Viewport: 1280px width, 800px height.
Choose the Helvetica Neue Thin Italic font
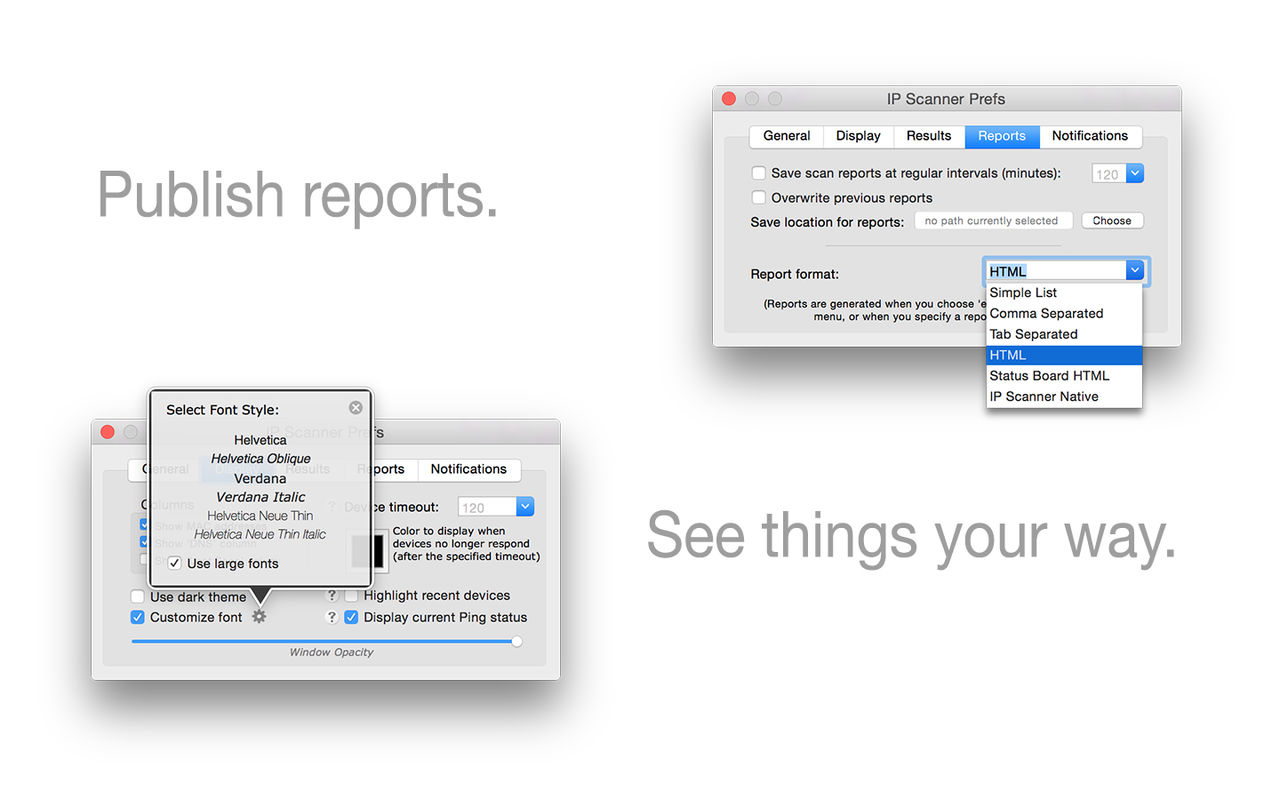tap(260, 534)
